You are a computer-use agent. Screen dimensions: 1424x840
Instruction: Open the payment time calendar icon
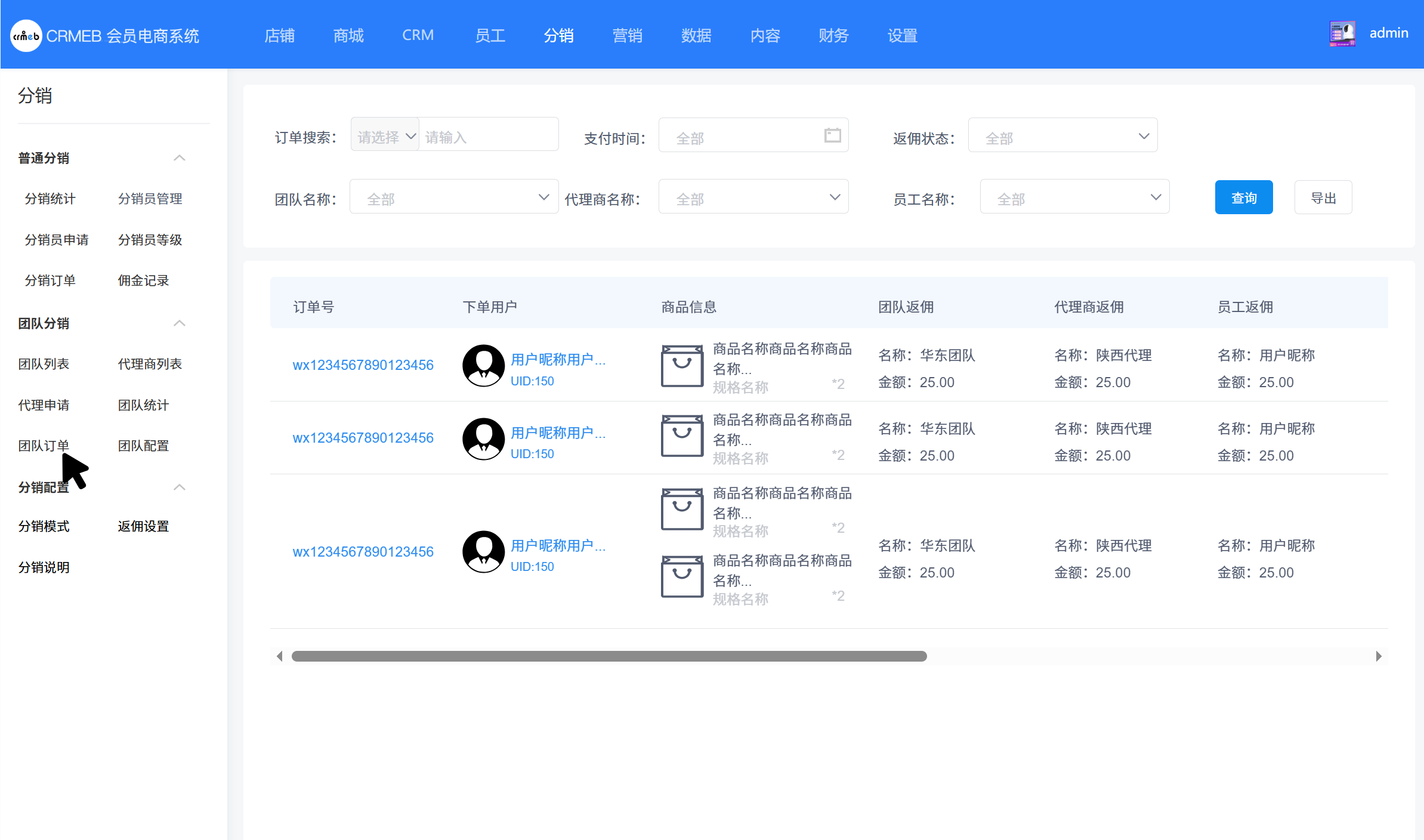[x=832, y=135]
